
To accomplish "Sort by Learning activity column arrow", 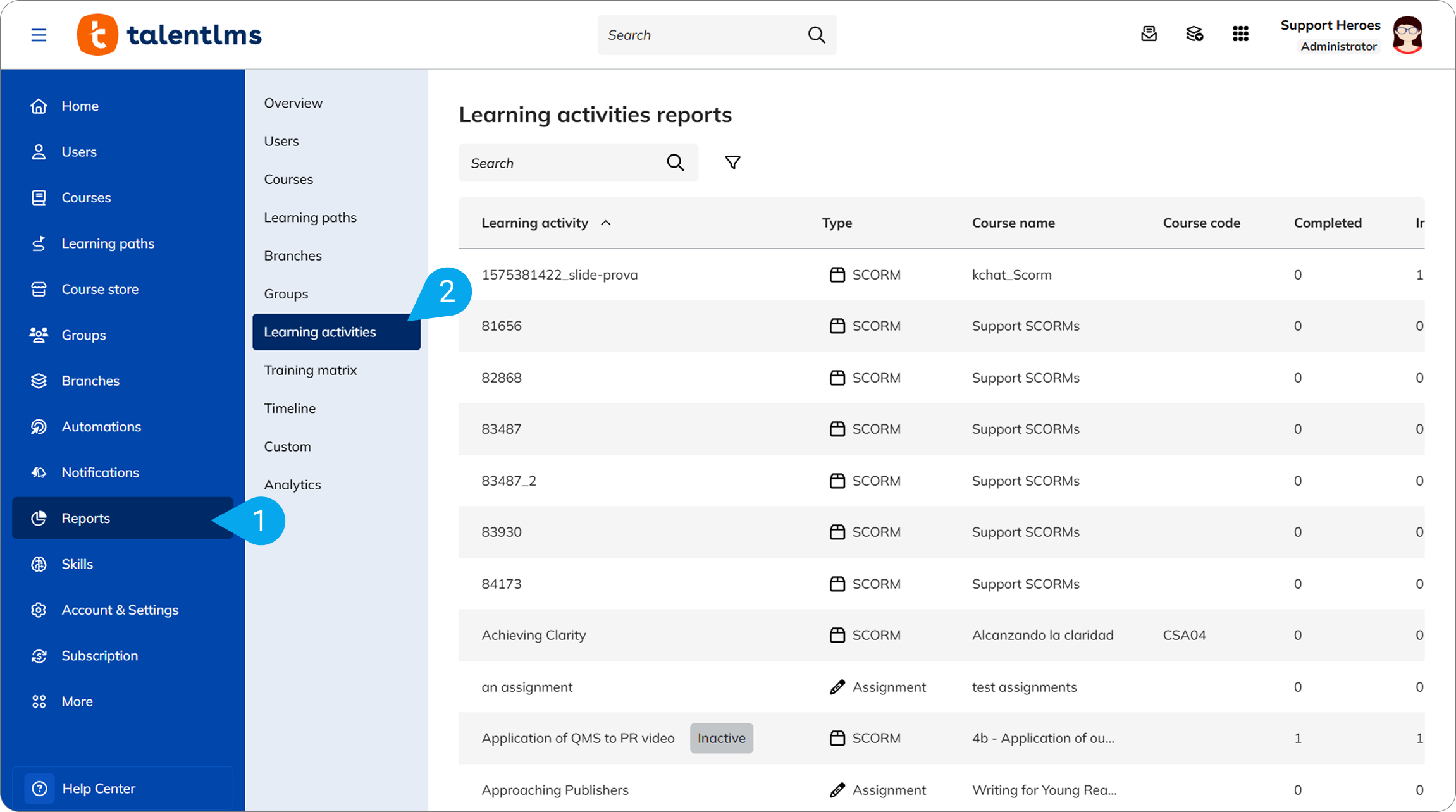I will pos(606,223).
